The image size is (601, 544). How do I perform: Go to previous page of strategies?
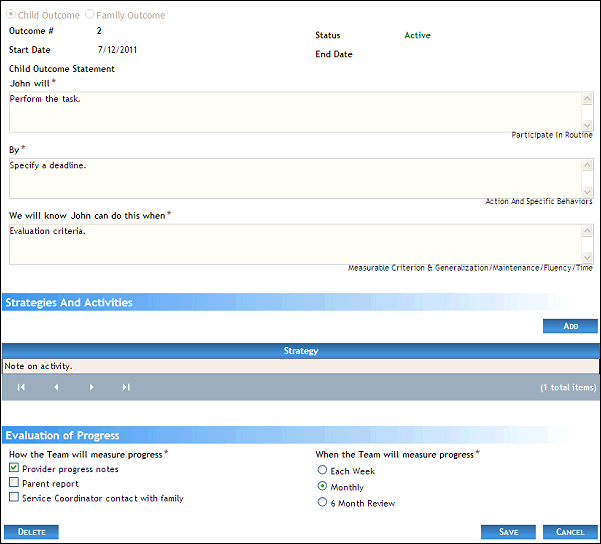(x=56, y=387)
